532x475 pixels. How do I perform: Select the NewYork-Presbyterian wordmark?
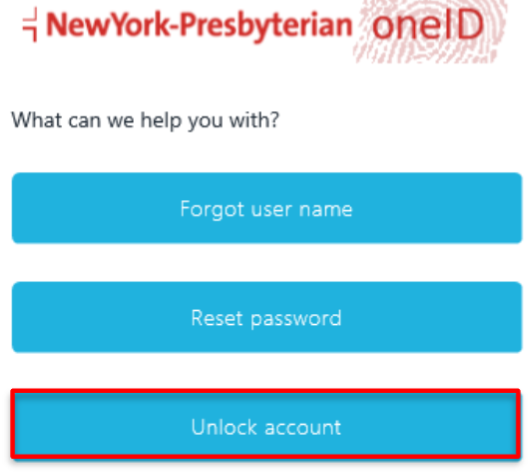tap(199, 26)
